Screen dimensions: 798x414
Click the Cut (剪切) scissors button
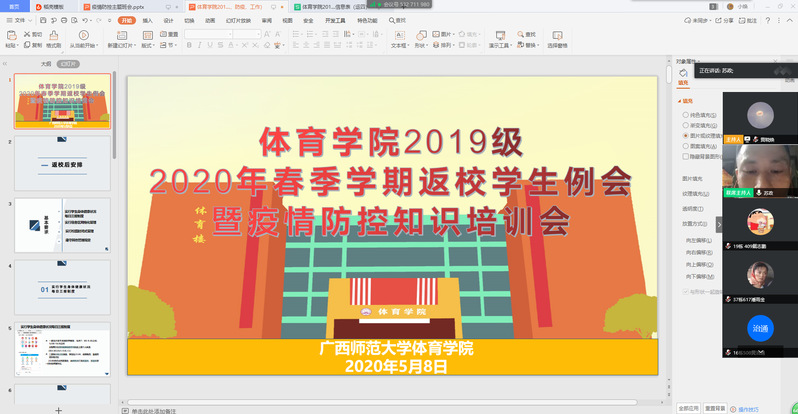[x=33, y=34]
